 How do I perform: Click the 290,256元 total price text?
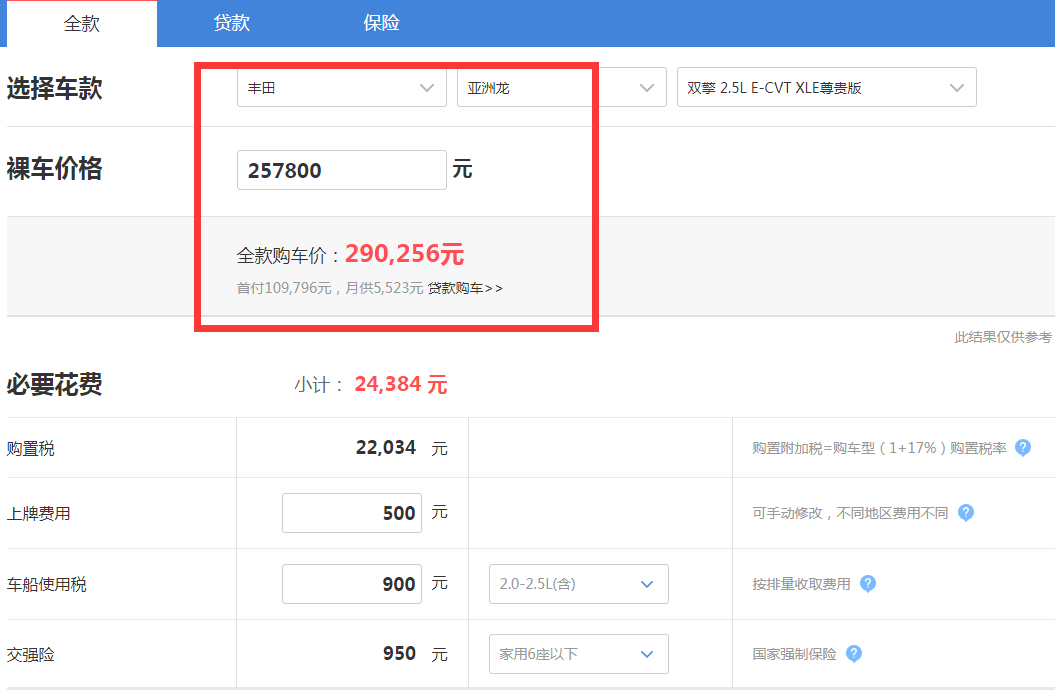[x=404, y=254]
